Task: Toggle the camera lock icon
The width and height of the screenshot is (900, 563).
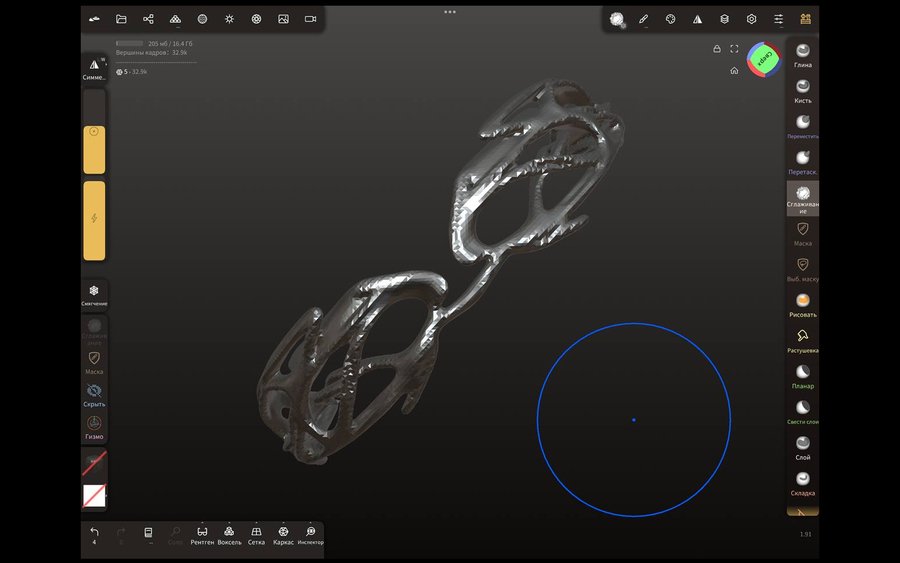Action: click(x=717, y=49)
